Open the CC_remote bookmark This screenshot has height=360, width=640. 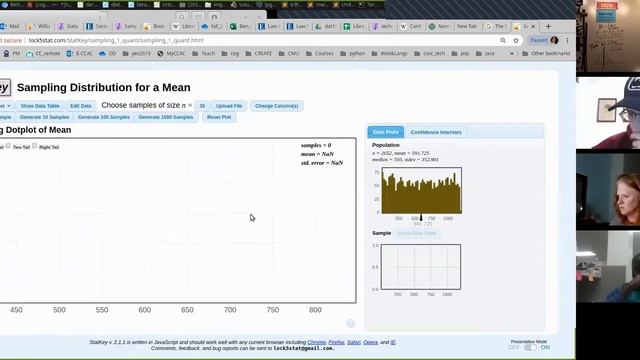pyautogui.click(x=43, y=53)
